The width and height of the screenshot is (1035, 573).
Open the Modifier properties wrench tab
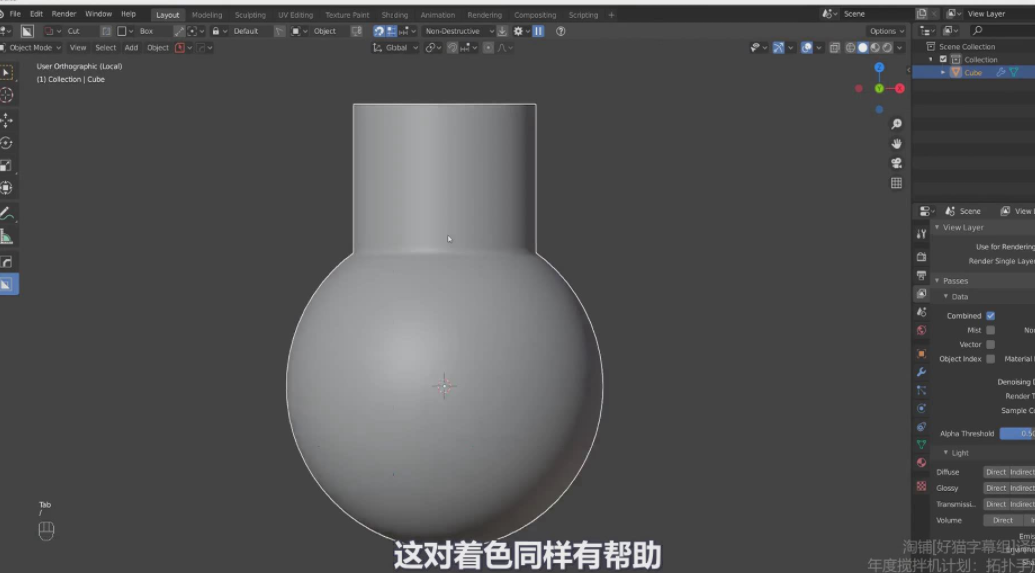pyautogui.click(x=921, y=372)
